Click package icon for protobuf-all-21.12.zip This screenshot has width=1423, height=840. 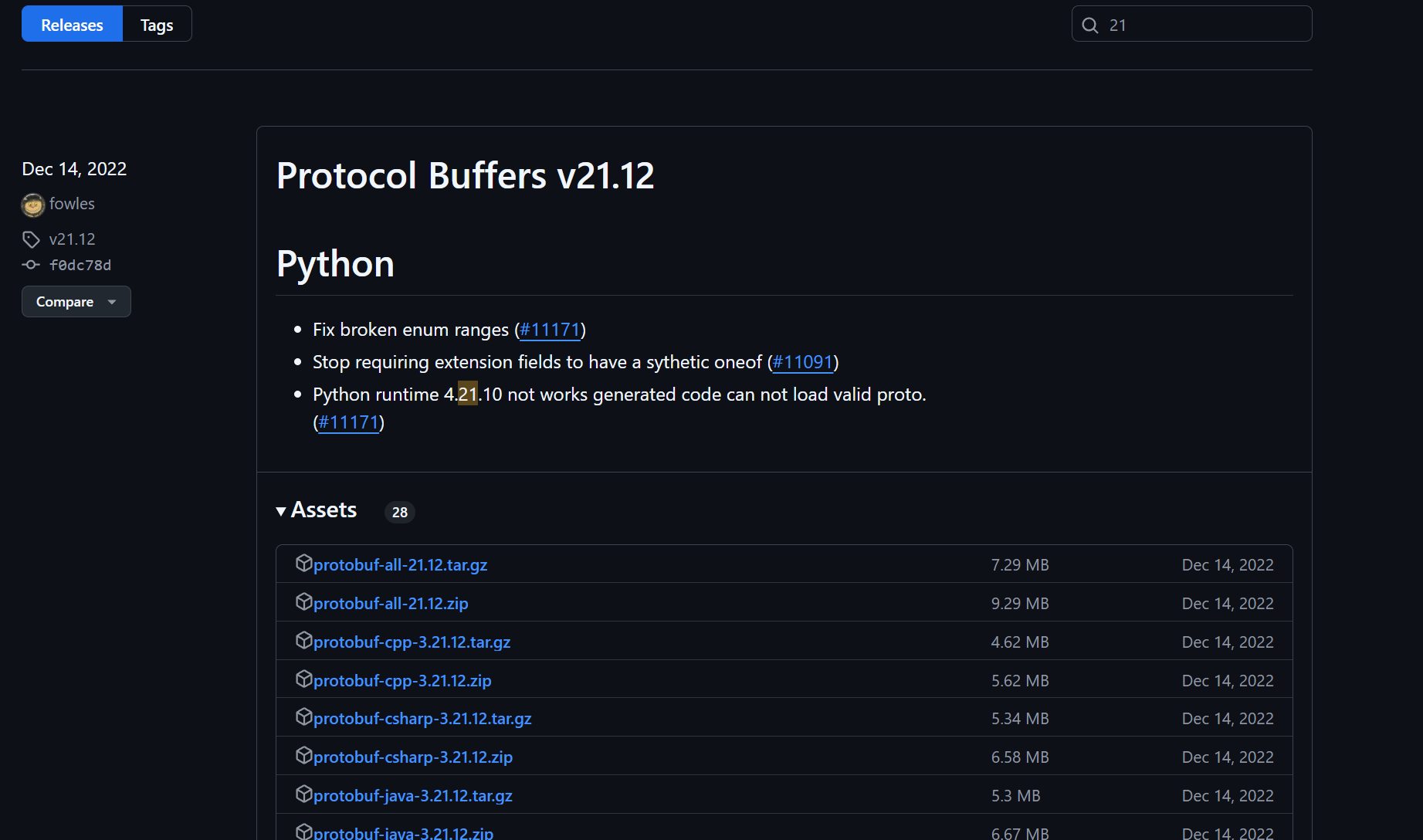(x=303, y=602)
